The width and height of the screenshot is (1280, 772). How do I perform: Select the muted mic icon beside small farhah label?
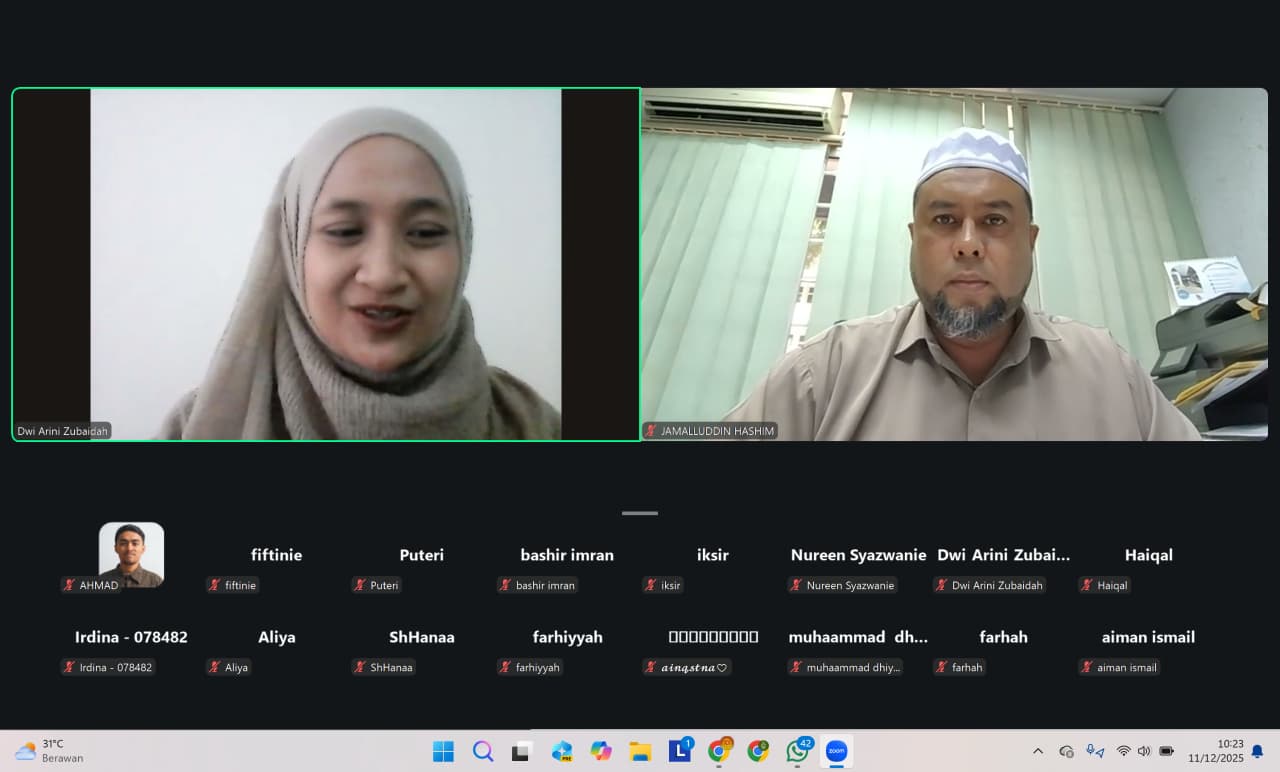[942, 667]
